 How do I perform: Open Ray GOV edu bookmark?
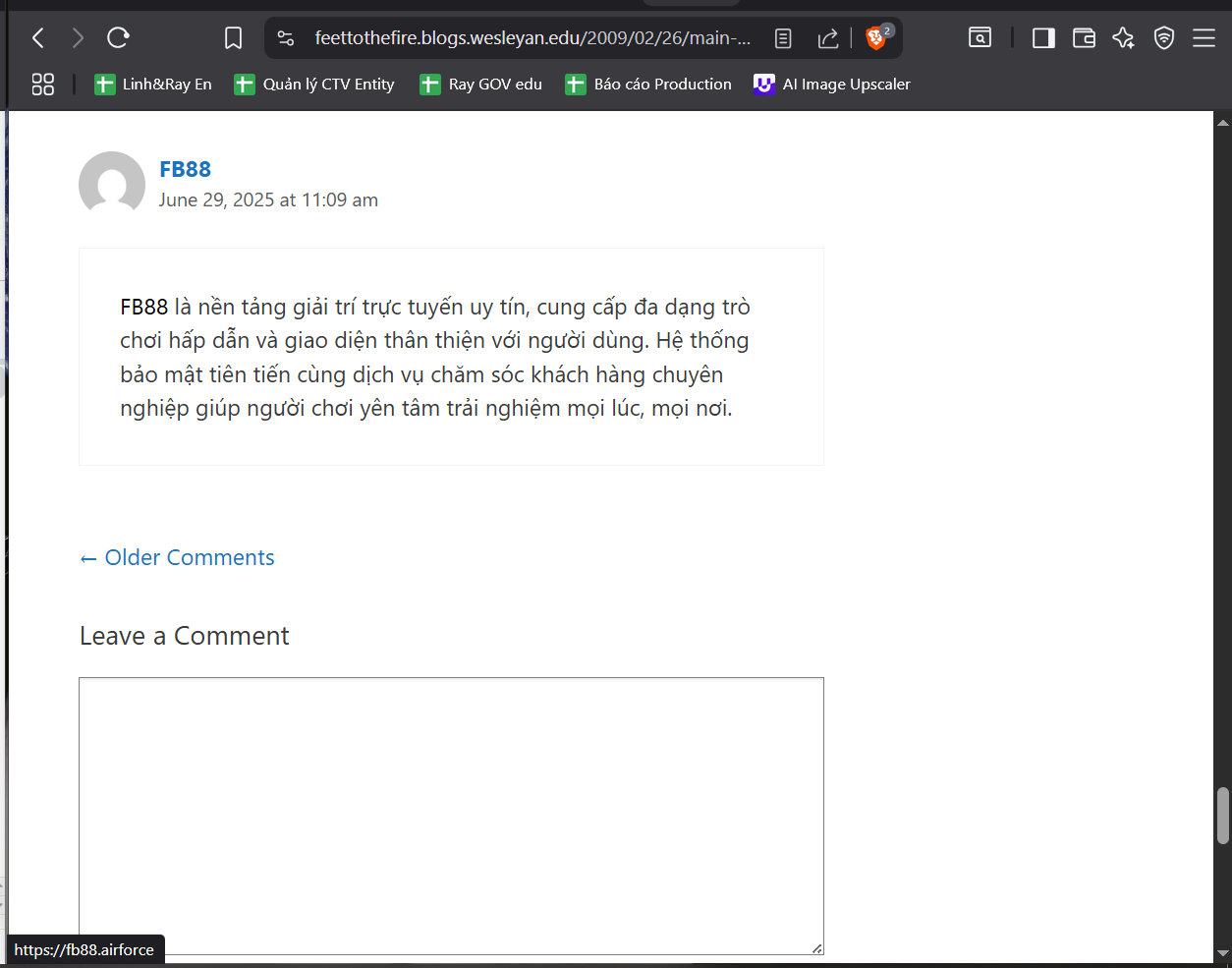click(x=481, y=85)
